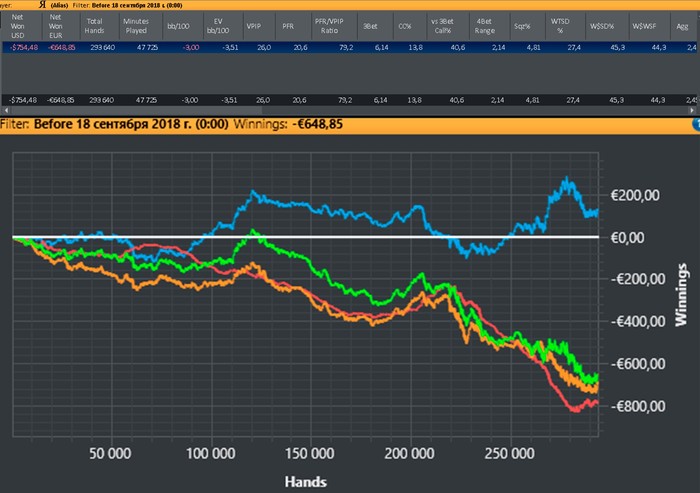Click the €200,00 axis label

(635, 195)
